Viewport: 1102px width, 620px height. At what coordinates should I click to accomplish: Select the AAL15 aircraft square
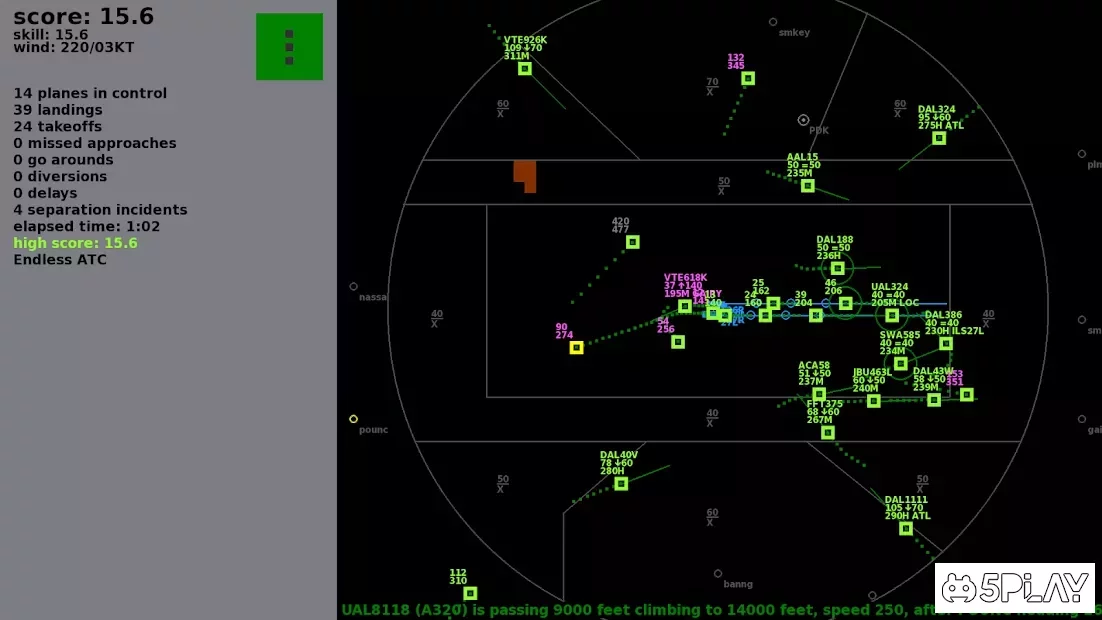[808, 186]
